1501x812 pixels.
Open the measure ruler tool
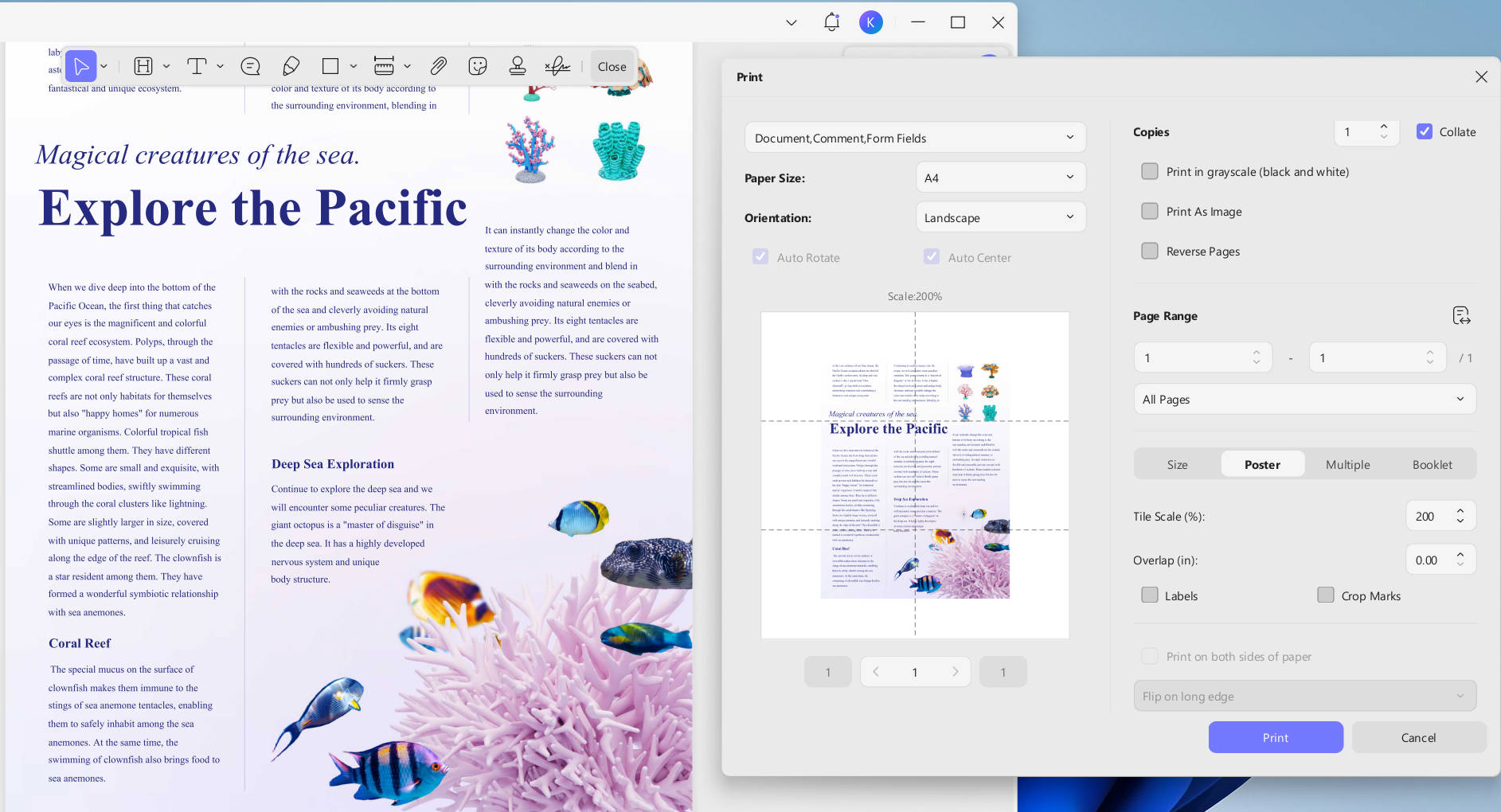click(x=384, y=66)
